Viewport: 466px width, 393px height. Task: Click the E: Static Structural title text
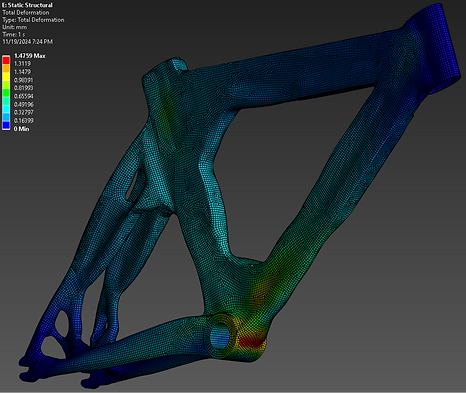(27, 5)
